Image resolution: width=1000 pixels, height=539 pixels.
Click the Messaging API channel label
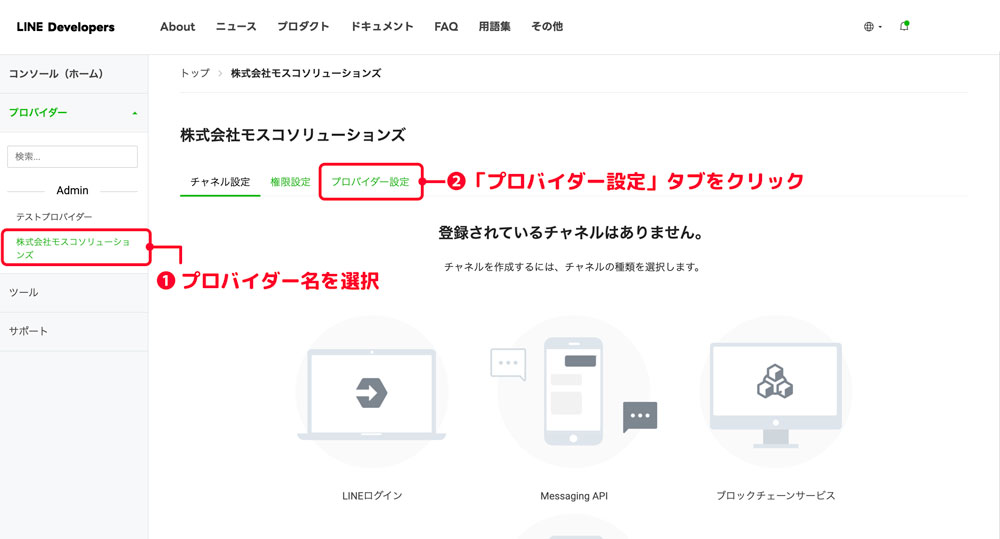(x=574, y=496)
